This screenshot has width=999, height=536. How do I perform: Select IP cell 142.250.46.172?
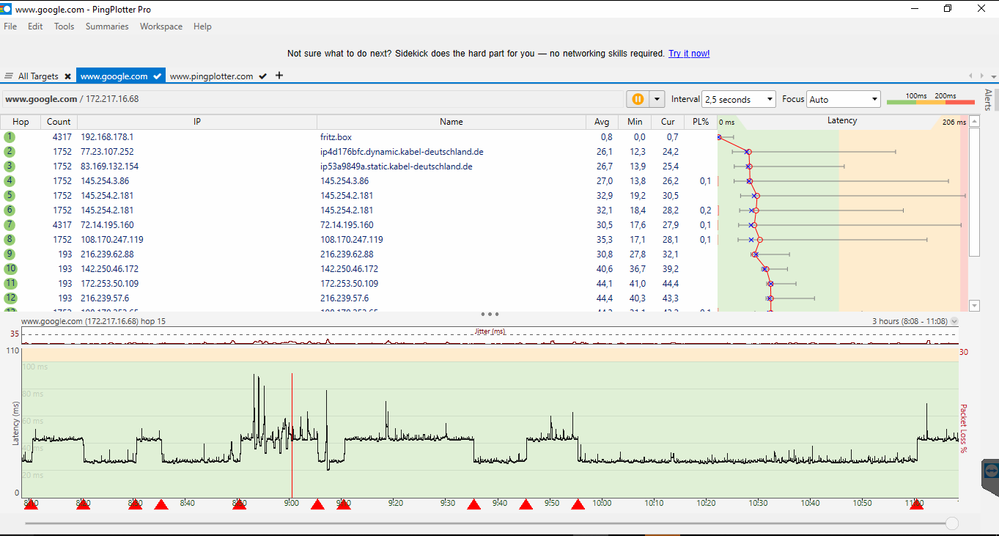click(x=110, y=269)
